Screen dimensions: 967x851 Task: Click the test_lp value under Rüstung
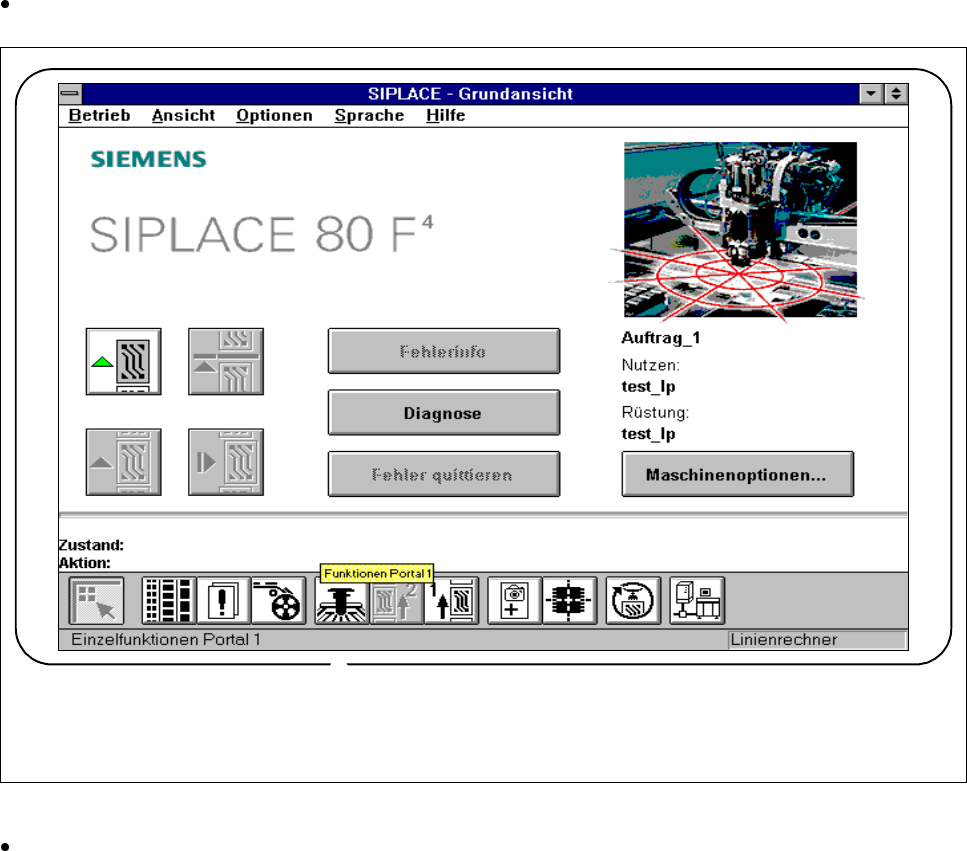click(648, 434)
